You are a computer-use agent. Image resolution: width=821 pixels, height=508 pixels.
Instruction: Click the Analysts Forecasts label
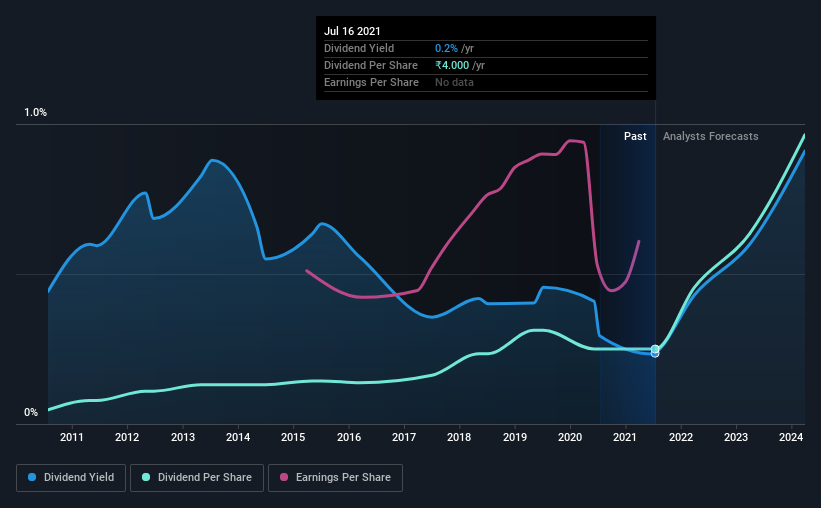(711, 136)
